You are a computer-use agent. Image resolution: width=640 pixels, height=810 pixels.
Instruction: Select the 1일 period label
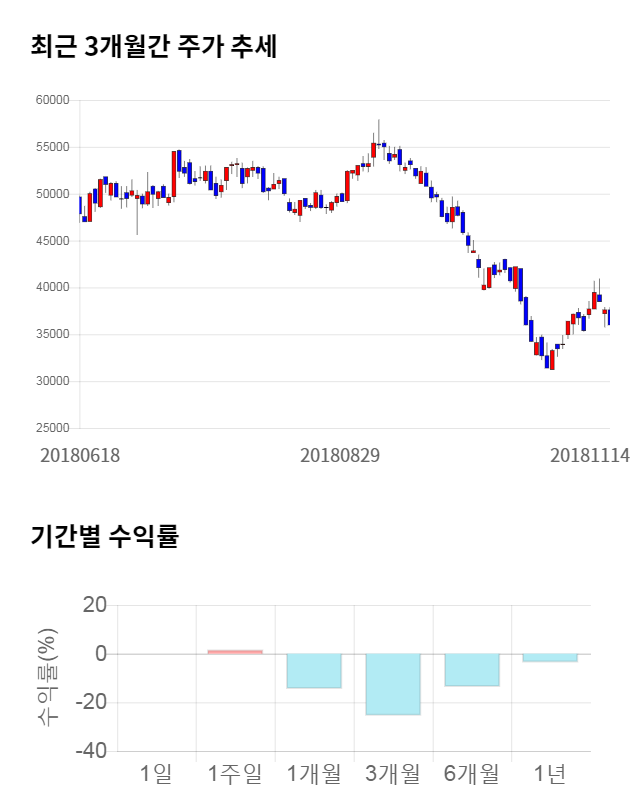[156, 773]
